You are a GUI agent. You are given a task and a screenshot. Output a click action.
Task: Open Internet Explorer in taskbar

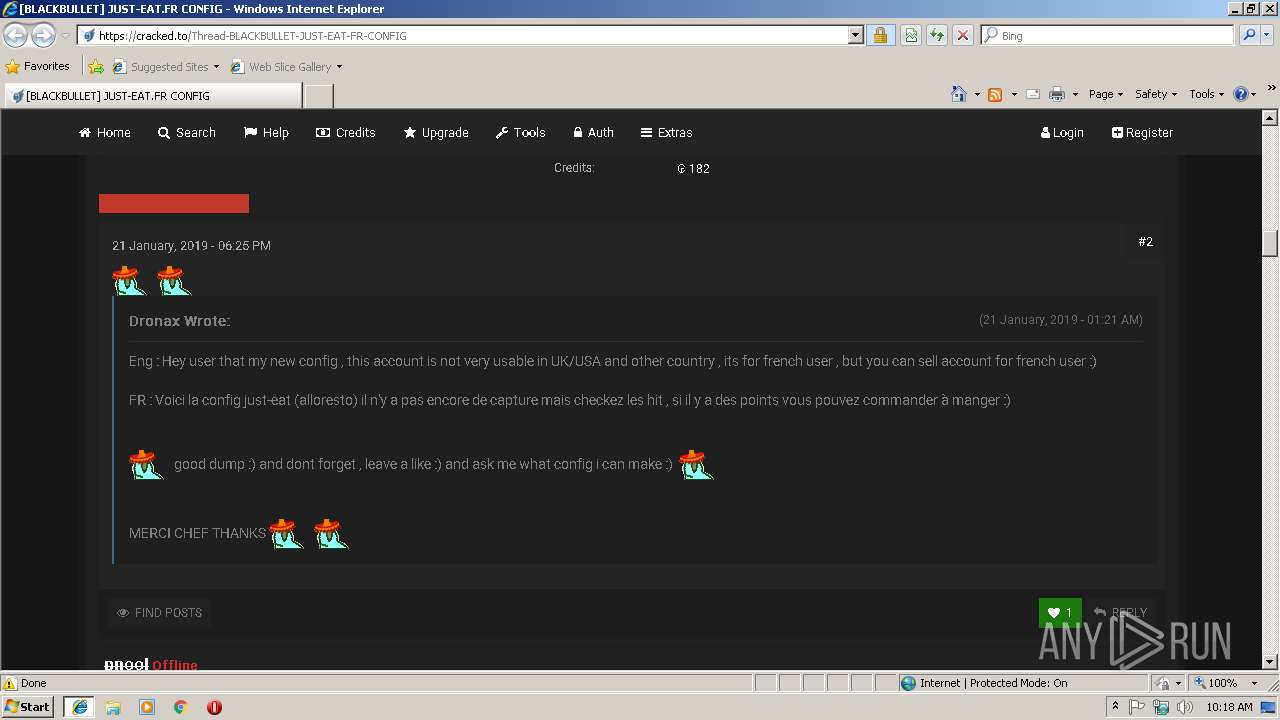(79, 706)
